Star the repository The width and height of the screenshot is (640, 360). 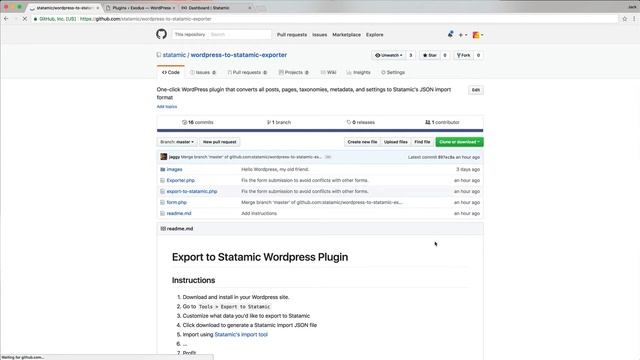(430, 55)
